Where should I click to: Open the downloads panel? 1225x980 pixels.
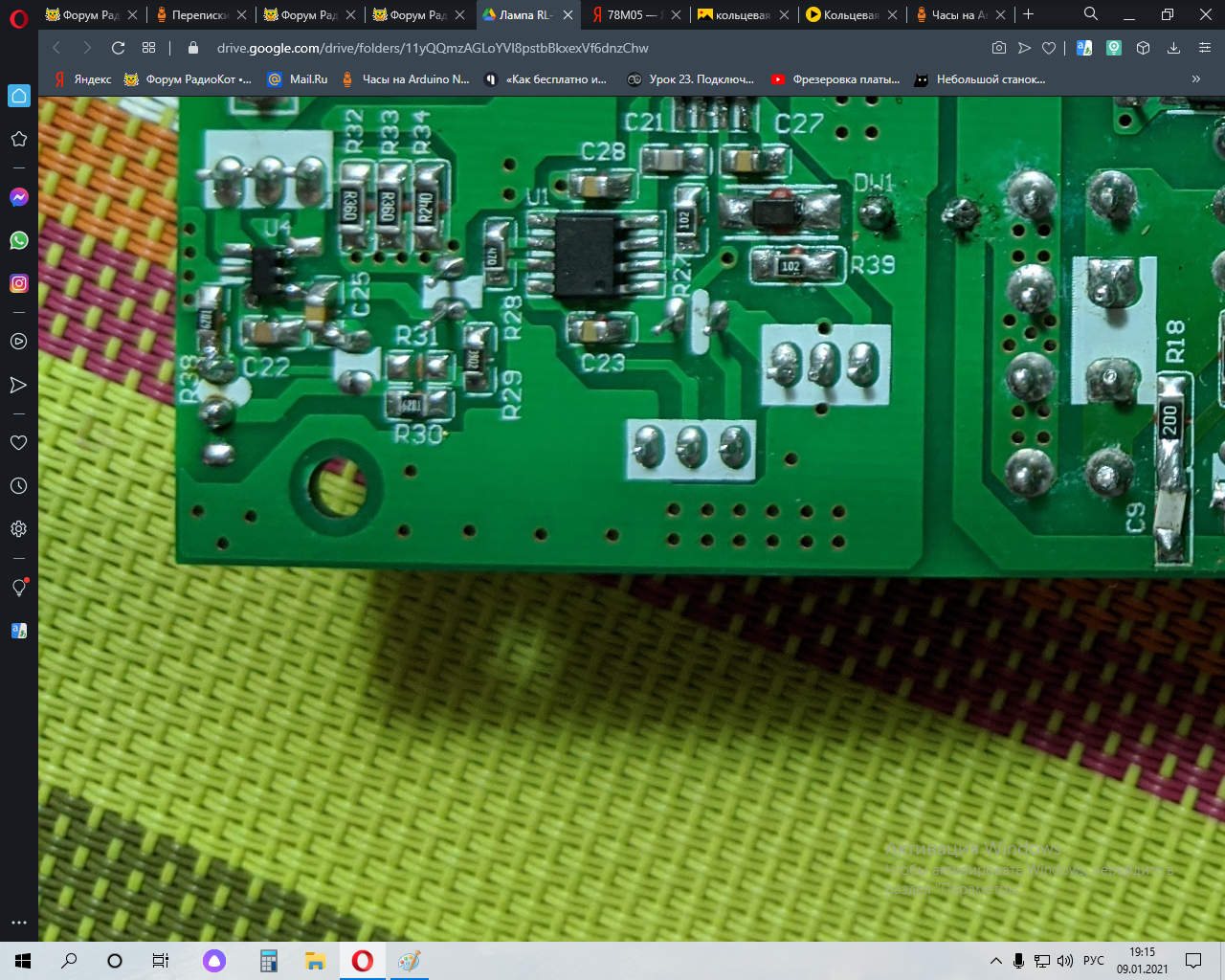(x=1173, y=48)
